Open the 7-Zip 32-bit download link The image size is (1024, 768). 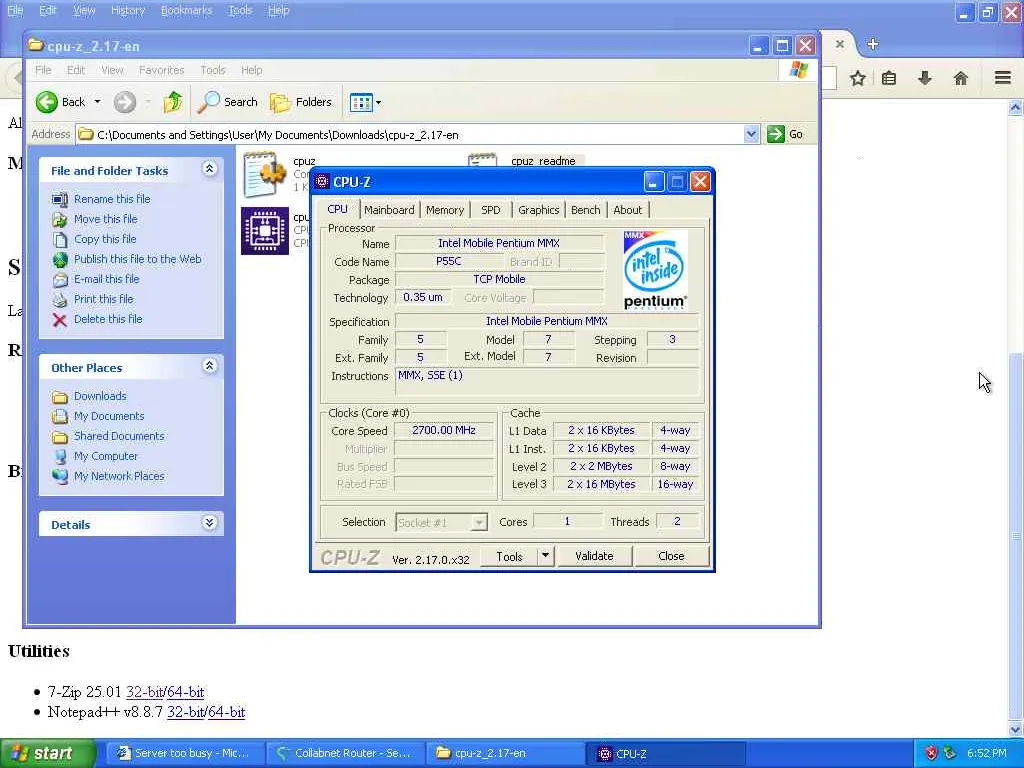144,692
